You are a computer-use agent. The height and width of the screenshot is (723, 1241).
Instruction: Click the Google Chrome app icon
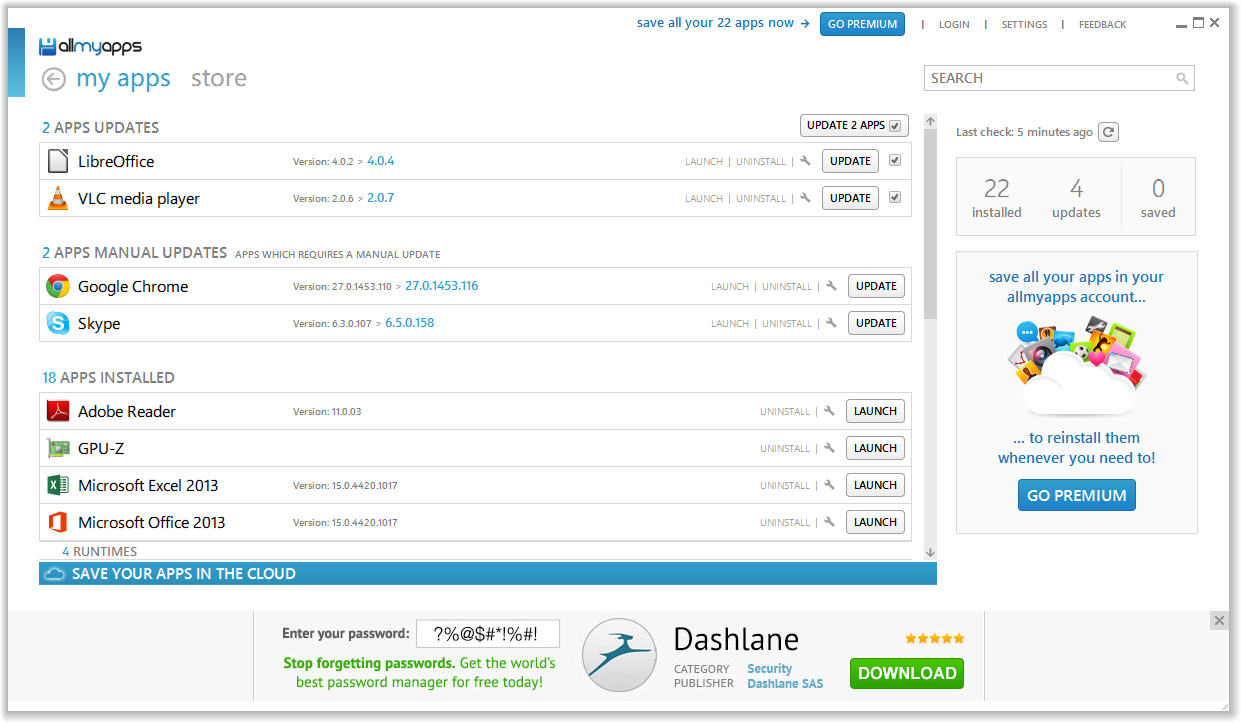[x=58, y=286]
